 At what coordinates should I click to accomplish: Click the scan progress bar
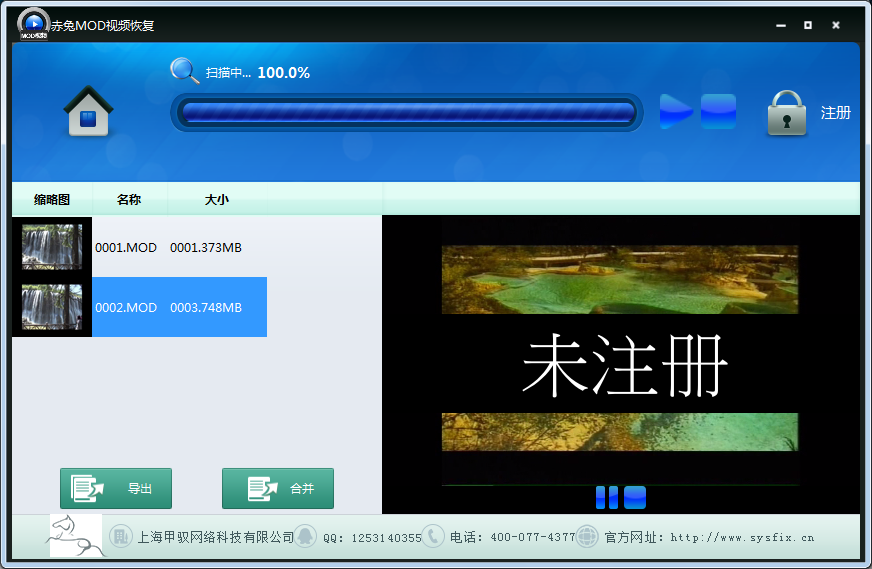coord(407,112)
